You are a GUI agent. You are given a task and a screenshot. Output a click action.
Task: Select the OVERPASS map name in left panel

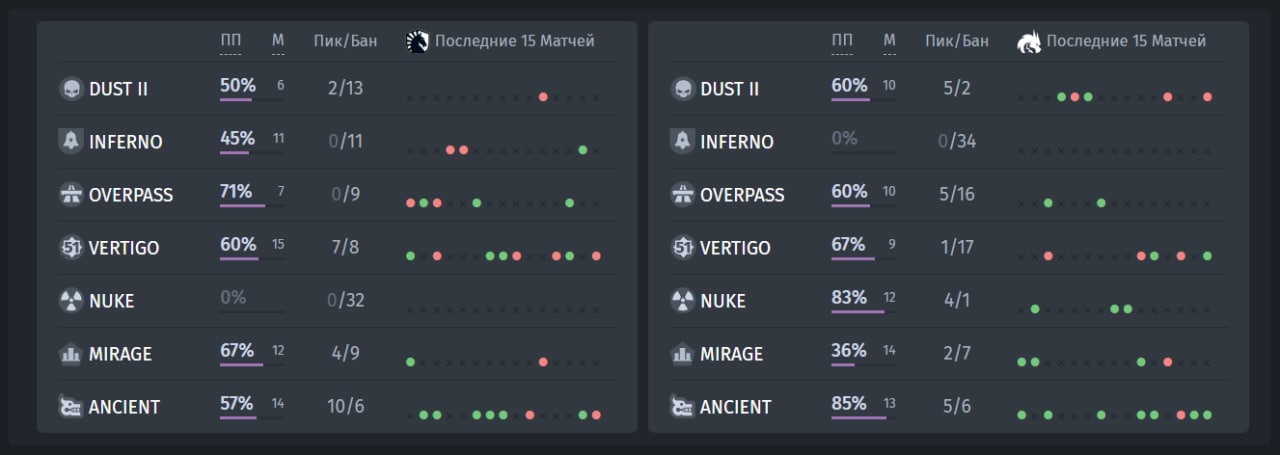click(131, 195)
